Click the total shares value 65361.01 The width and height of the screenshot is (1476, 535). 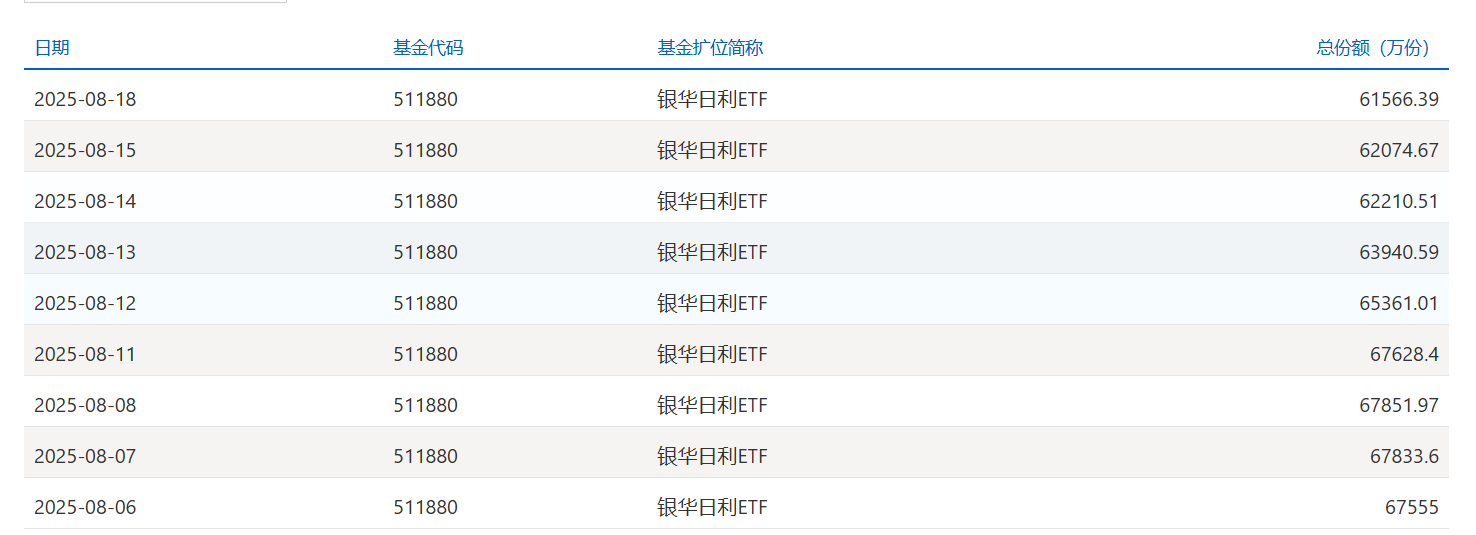1399,303
